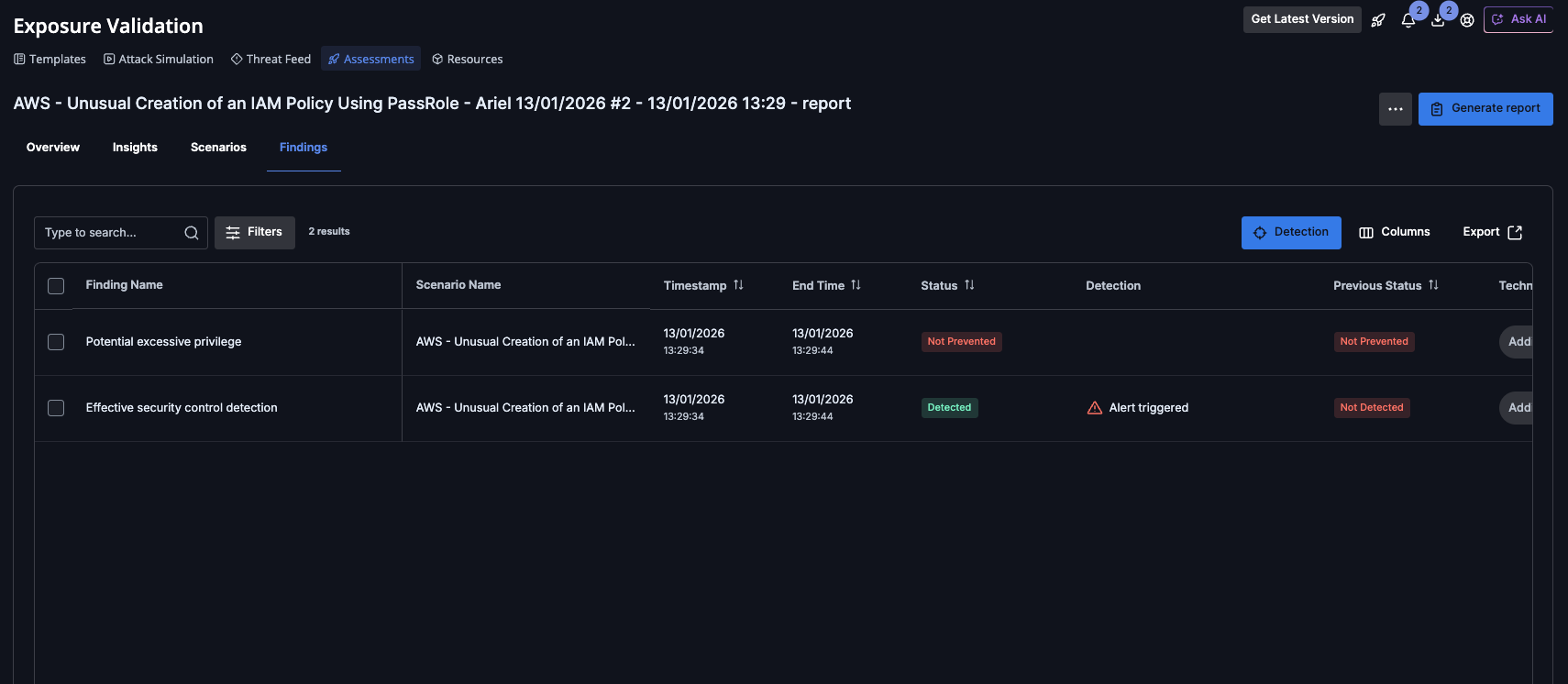Check the Effective security control detection row

pos(56,408)
